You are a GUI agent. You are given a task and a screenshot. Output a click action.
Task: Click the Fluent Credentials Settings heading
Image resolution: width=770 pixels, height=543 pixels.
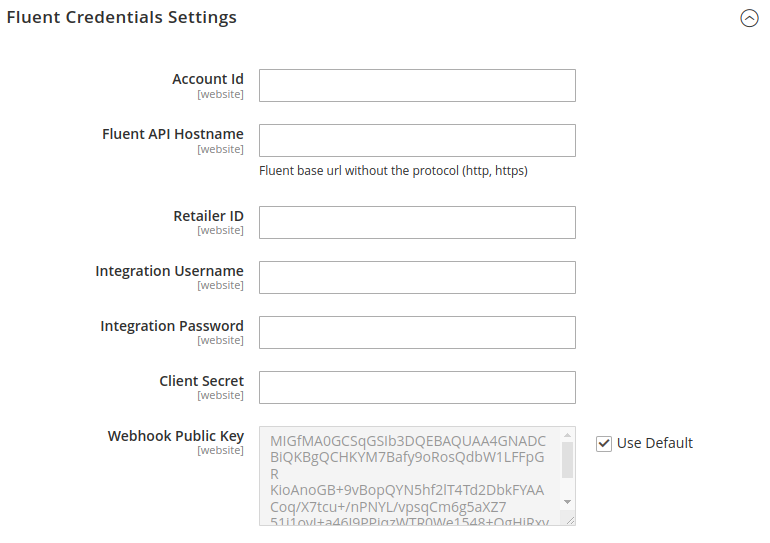122,18
